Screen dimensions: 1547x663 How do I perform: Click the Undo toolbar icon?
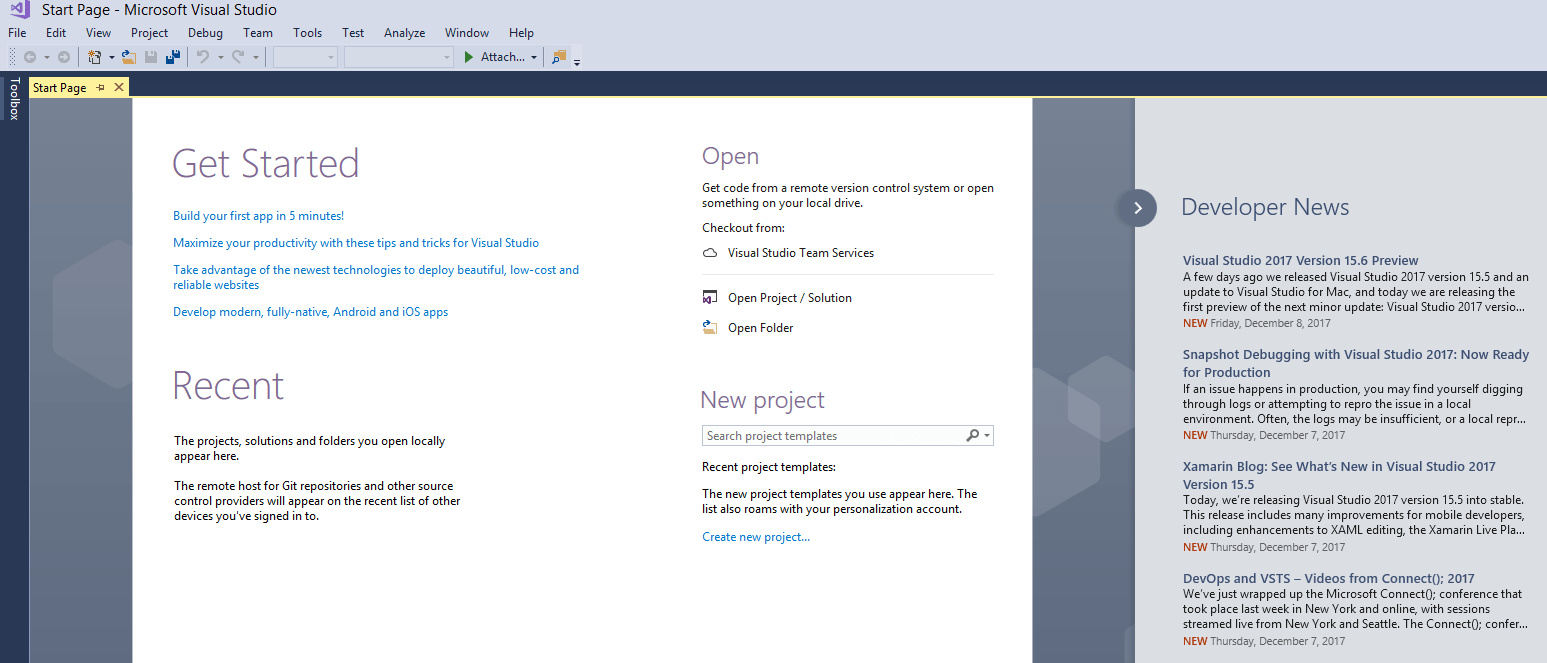203,57
